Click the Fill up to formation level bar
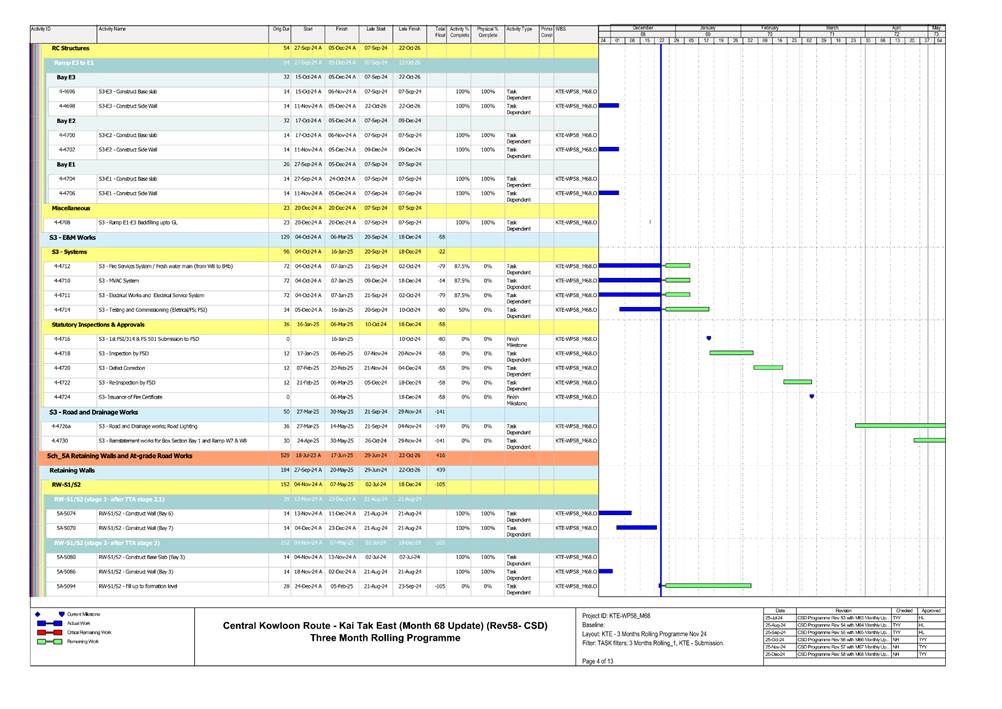 coord(708,585)
